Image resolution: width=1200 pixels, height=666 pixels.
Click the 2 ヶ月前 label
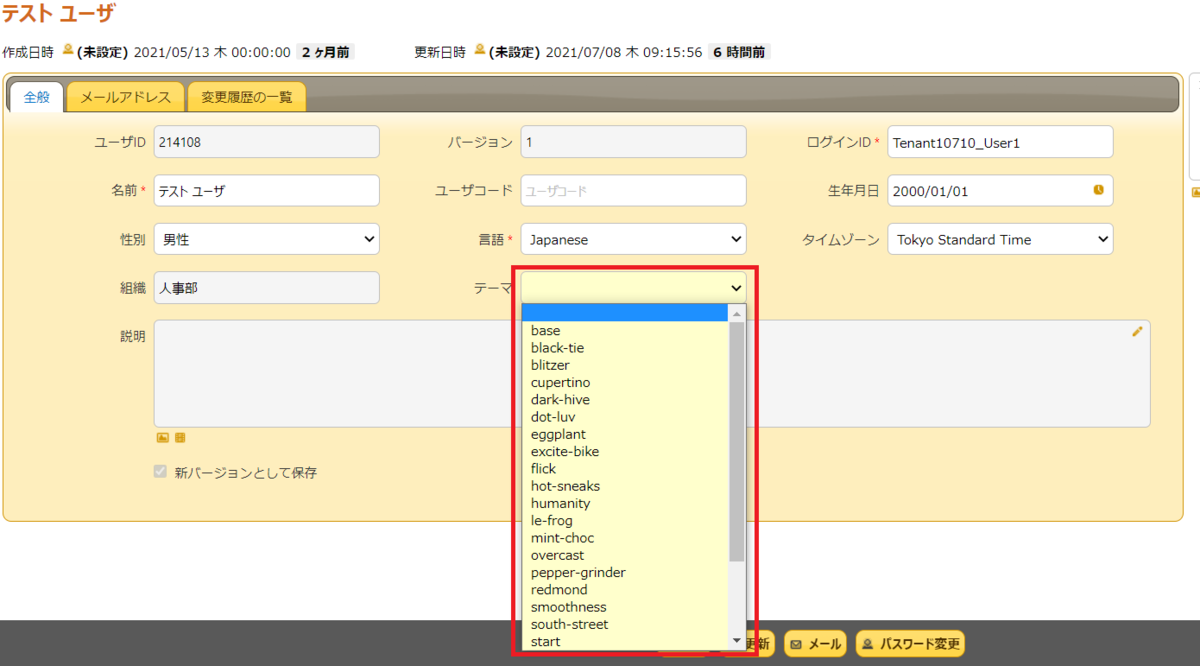point(325,52)
